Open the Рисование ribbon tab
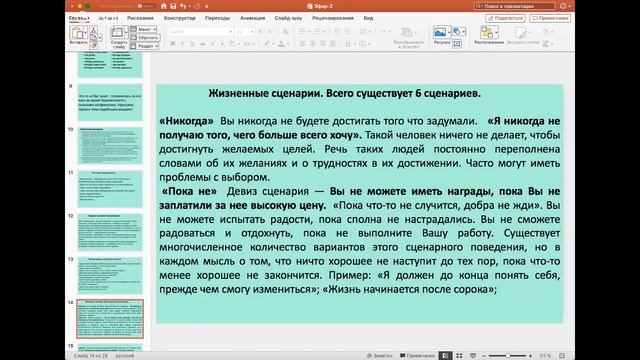The width and height of the screenshot is (640, 360). tap(140, 18)
